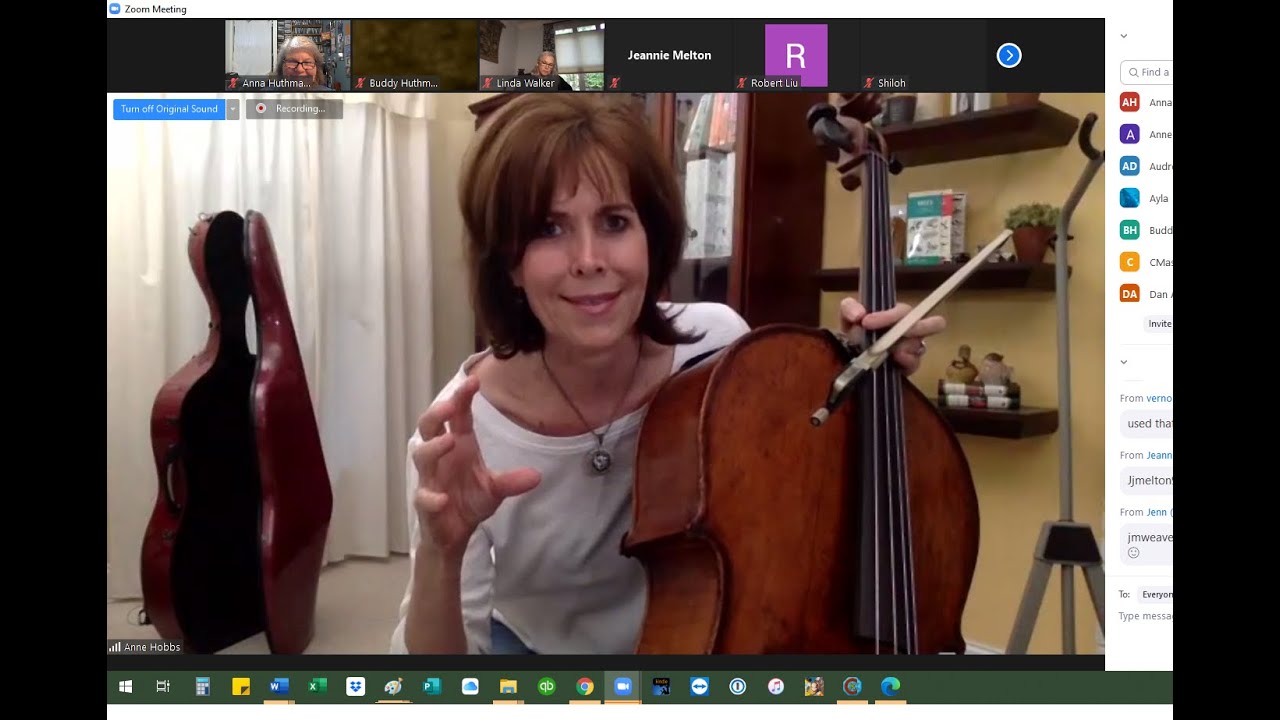The height and width of the screenshot is (720, 1280).
Task: Select the Jeannie Melton participant tile
Action: pos(669,55)
